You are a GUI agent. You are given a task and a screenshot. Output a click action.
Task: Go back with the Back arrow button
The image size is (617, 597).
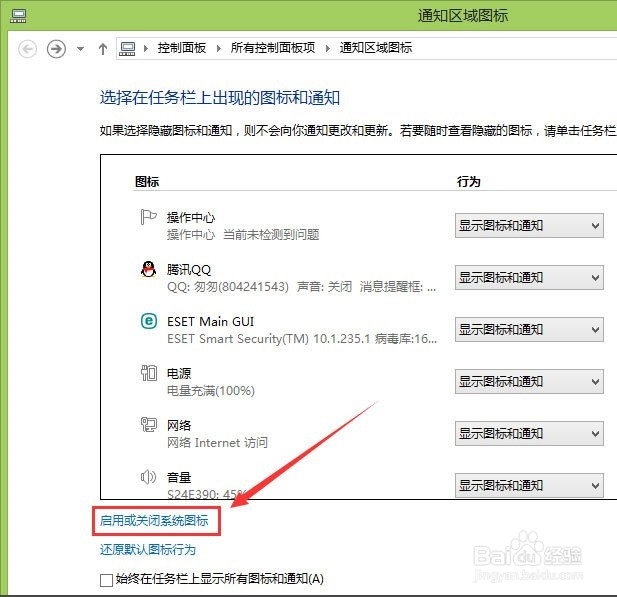coord(28,49)
